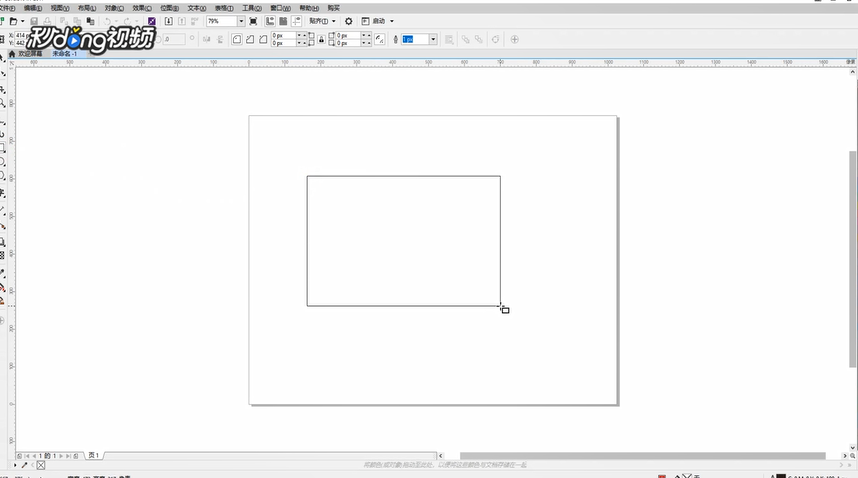Select the chamfered corner type icon
The image size is (858, 478).
click(x=263, y=39)
